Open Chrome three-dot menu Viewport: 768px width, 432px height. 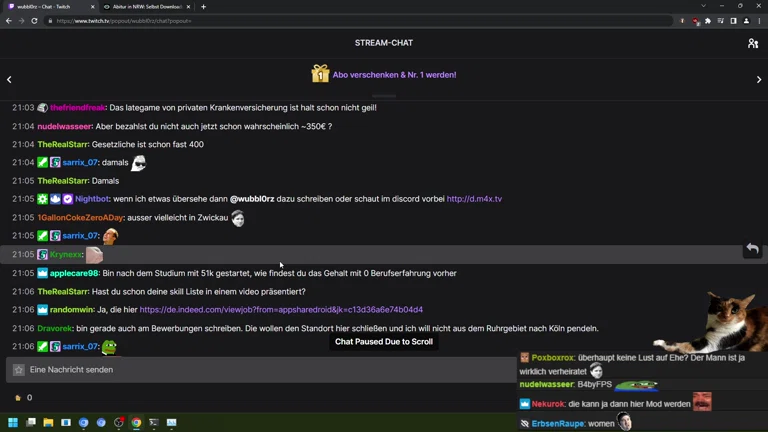(759, 21)
